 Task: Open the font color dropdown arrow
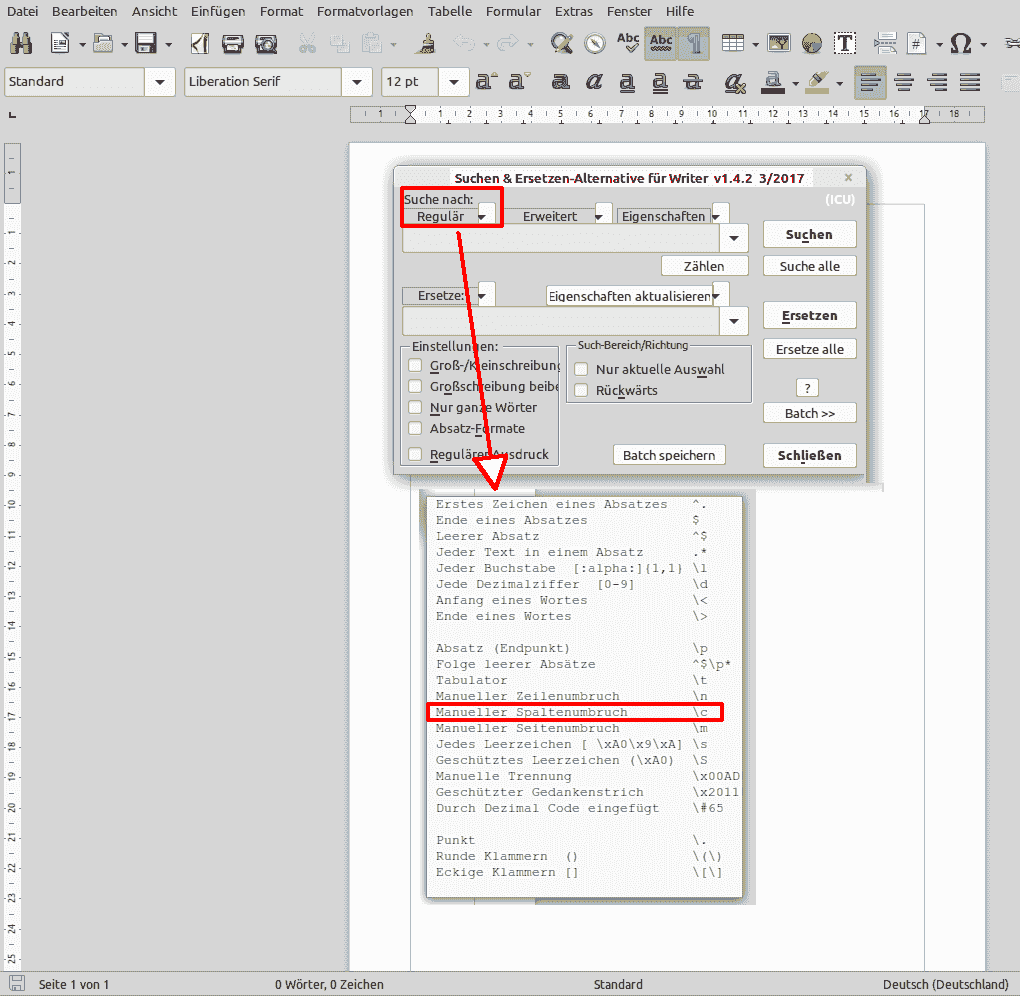click(x=796, y=83)
